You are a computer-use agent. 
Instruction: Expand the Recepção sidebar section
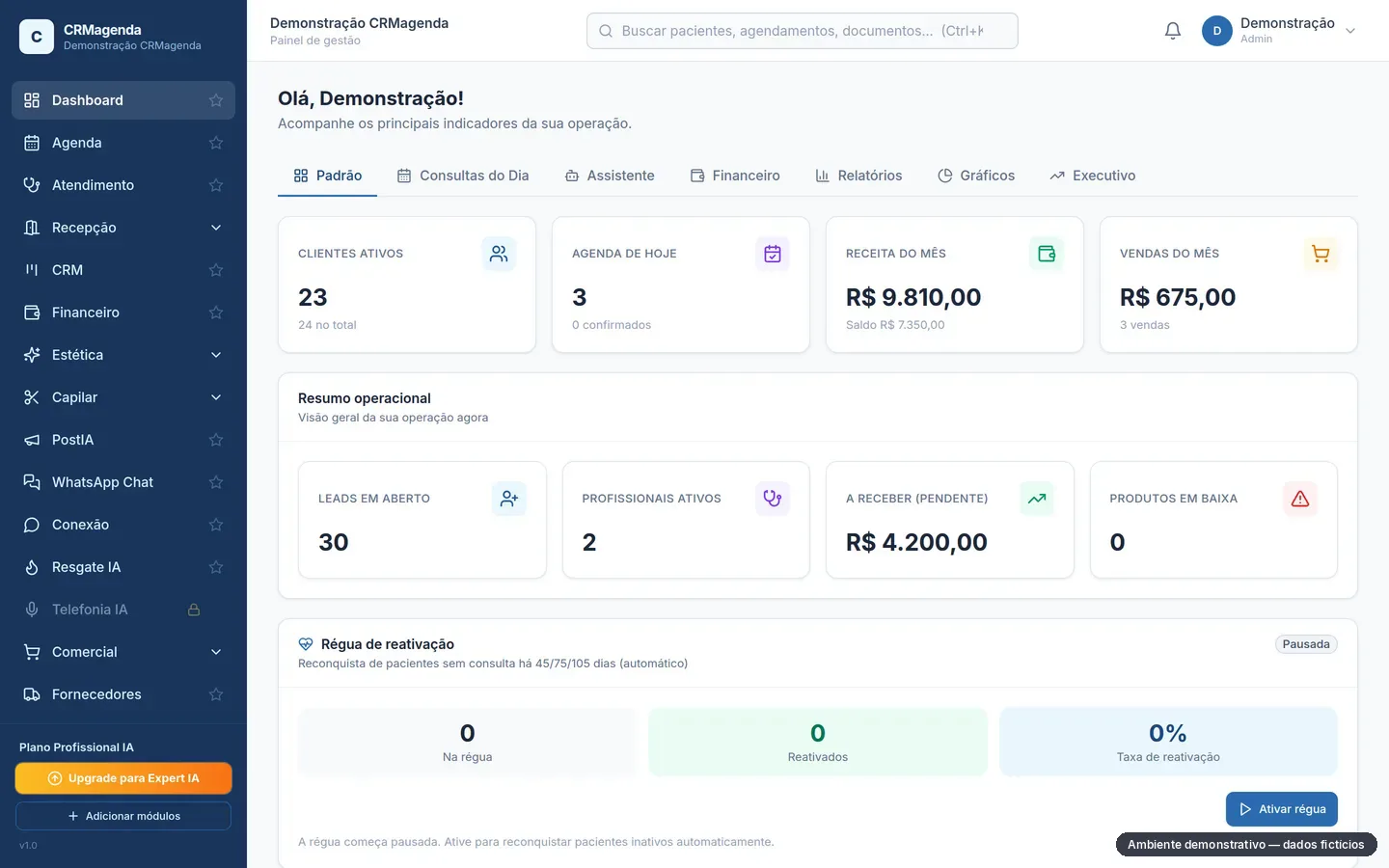click(123, 228)
